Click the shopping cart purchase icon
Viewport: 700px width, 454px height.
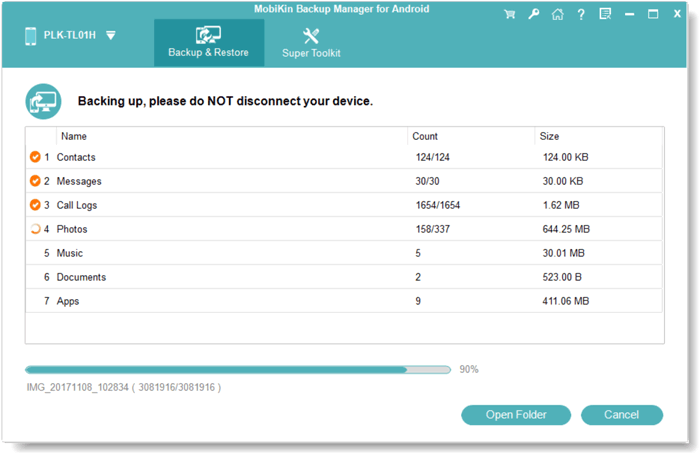(511, 15)
